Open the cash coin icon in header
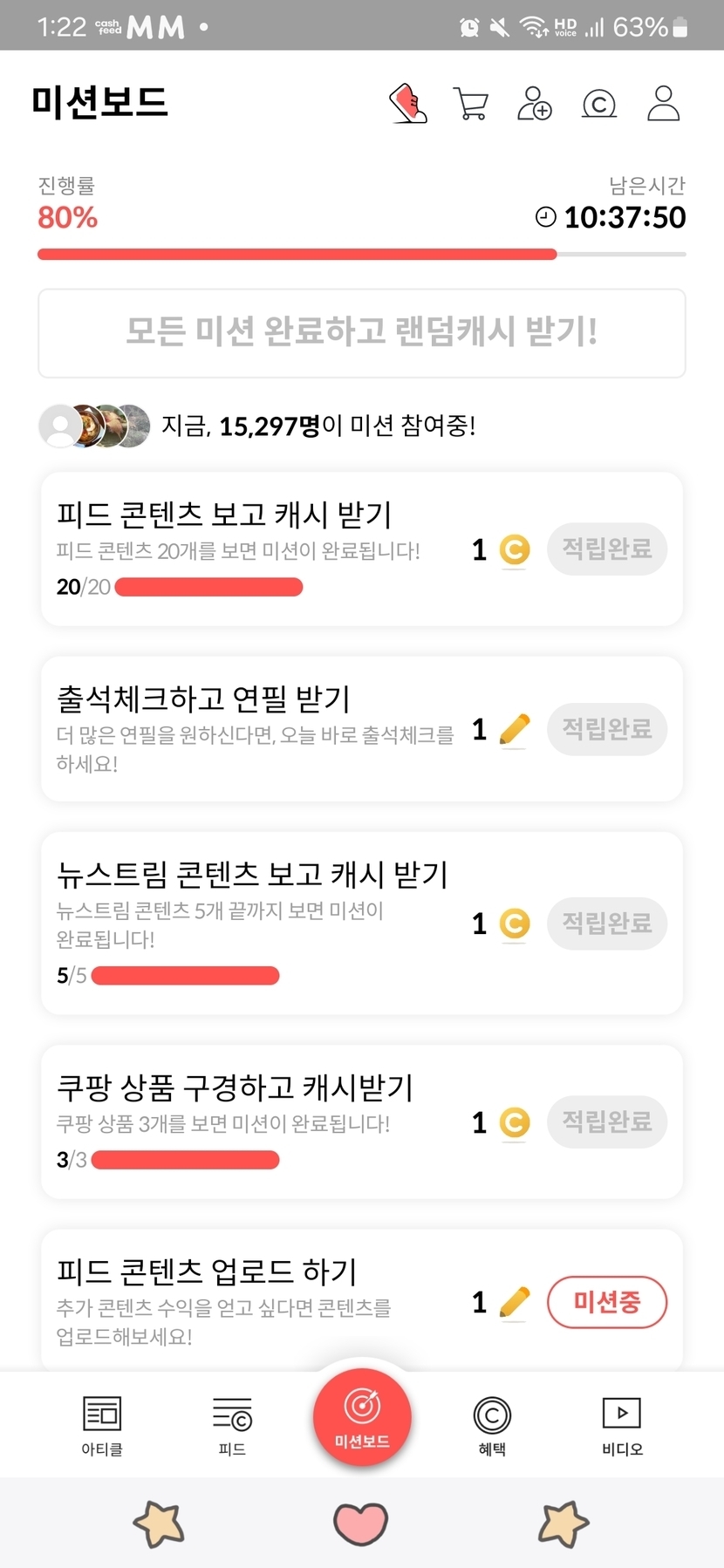The width and height of the screenshot is (724, 1568). point(598,105)
